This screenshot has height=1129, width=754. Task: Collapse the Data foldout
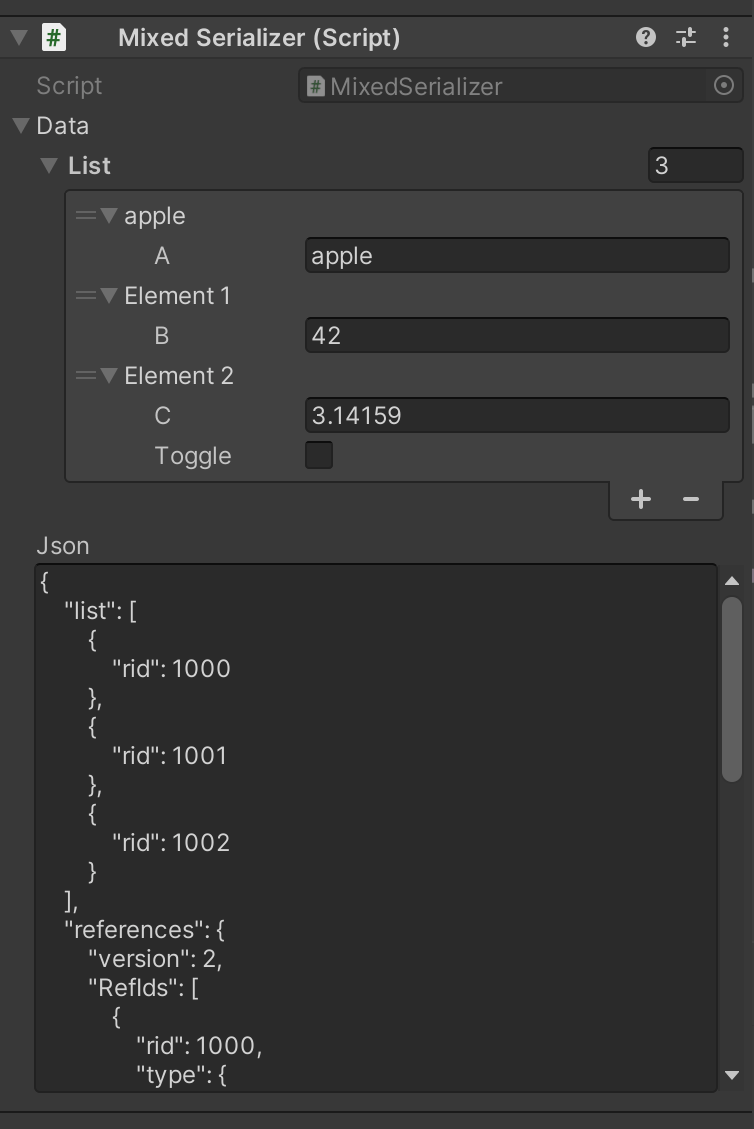click(22, 126)
